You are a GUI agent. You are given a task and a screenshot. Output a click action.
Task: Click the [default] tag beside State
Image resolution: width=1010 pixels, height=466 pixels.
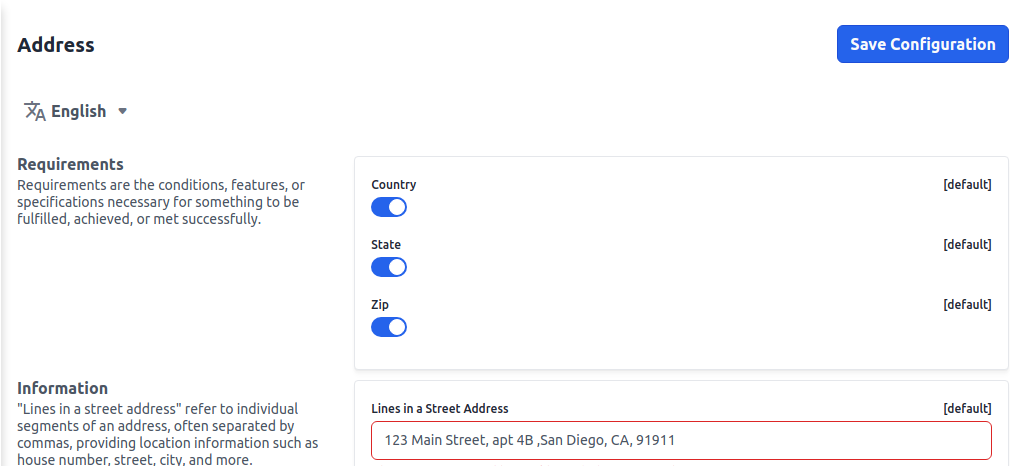click(x=967, y=245)
